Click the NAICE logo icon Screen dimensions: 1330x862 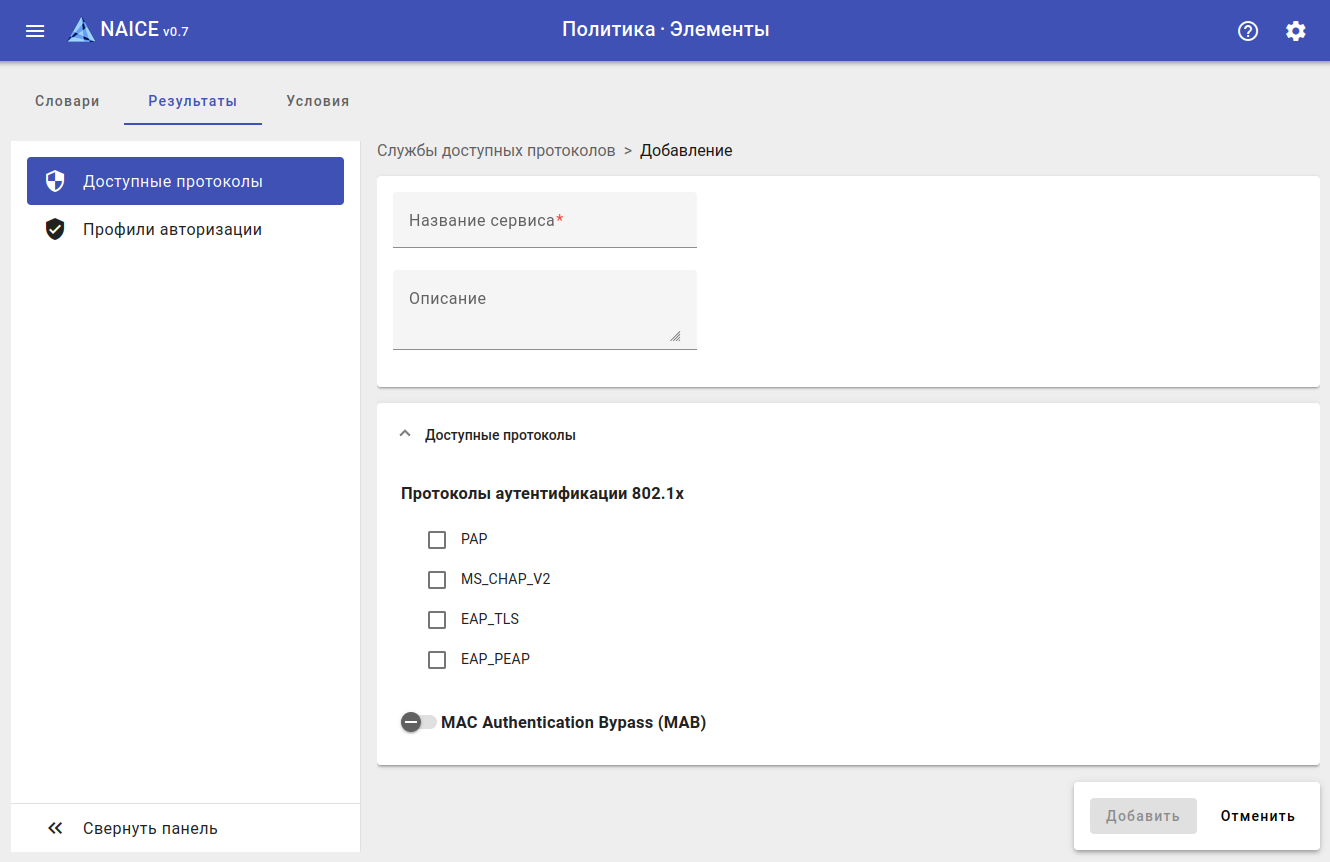click(x=81, y=30)
